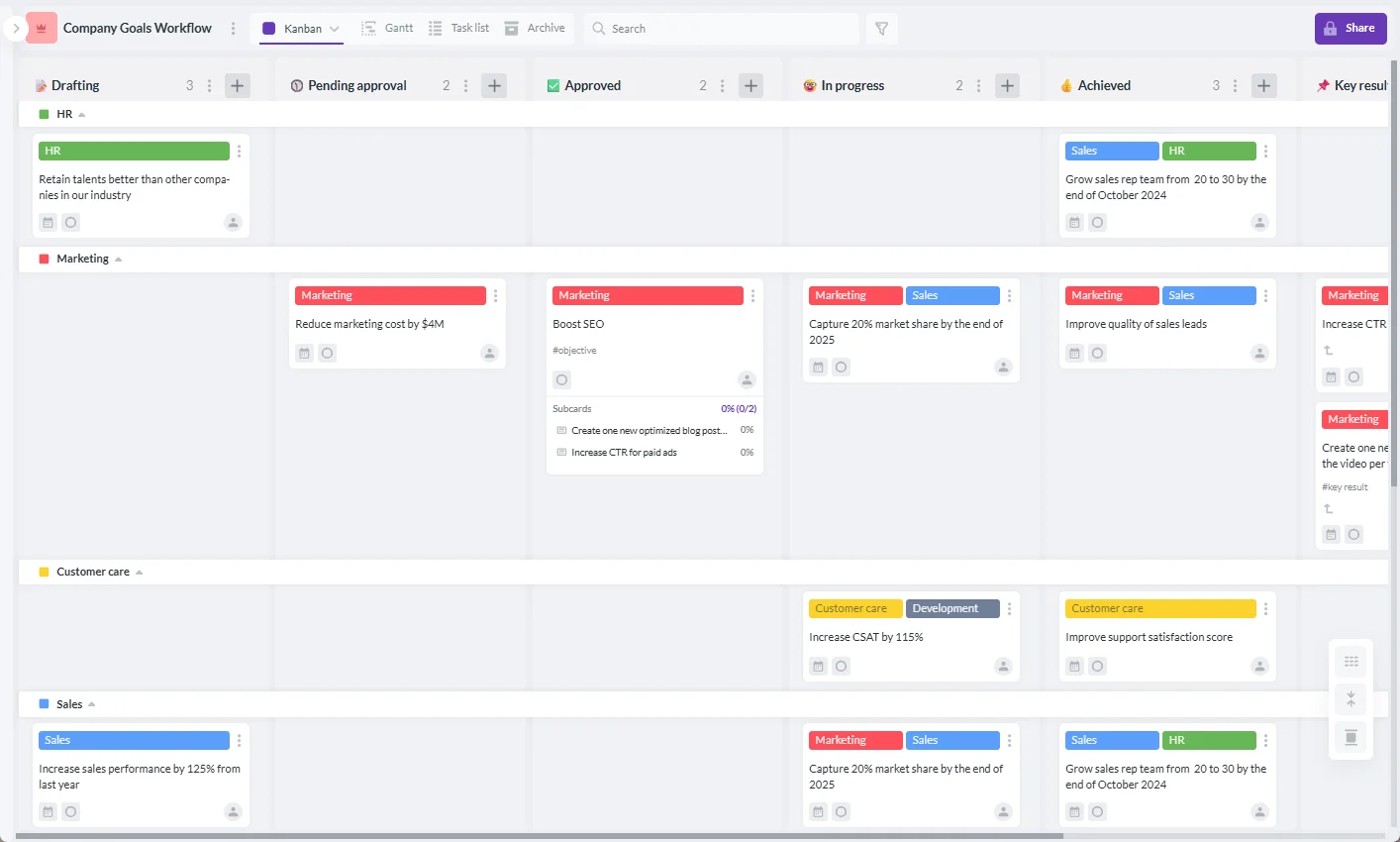Image resolution: width=1400 pixels, height=842 pixels.
Task: Open In progress column options menu
Action: [978, 85]
